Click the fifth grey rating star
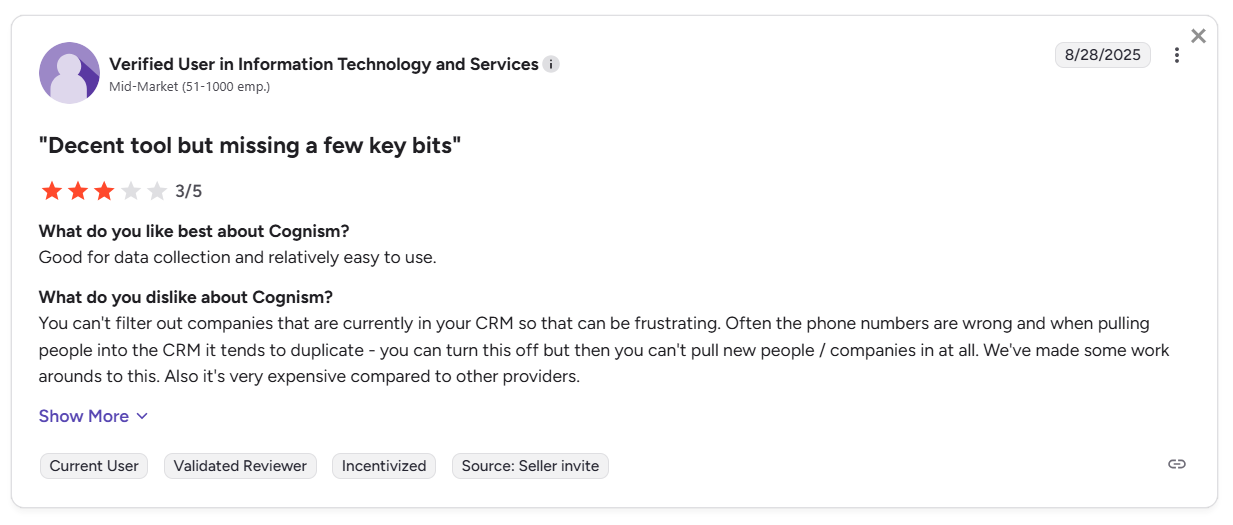The image size is (1233, 525). (157, 191)
